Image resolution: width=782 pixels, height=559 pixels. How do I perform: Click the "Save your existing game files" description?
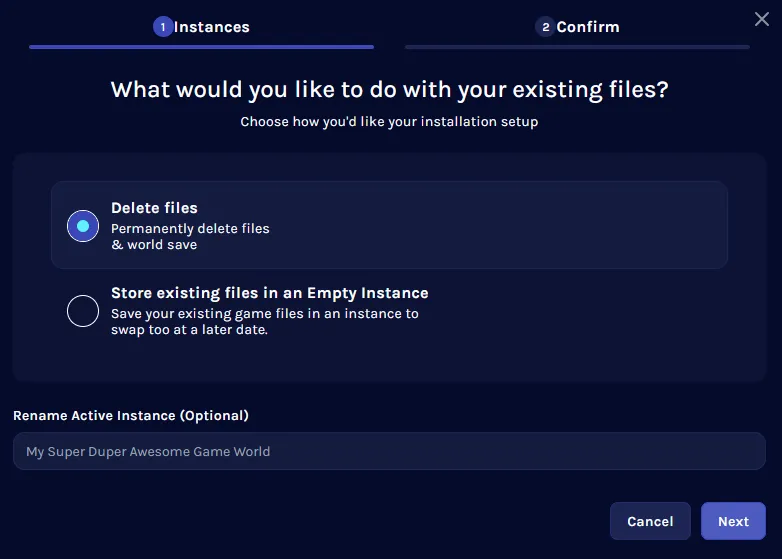click(x=264, y=314)
